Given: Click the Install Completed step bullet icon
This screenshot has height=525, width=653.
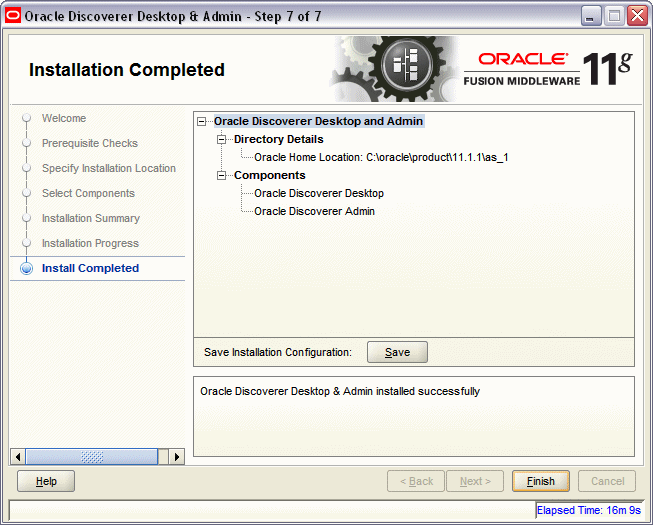Looking at the screenshot, I should 27,269.
